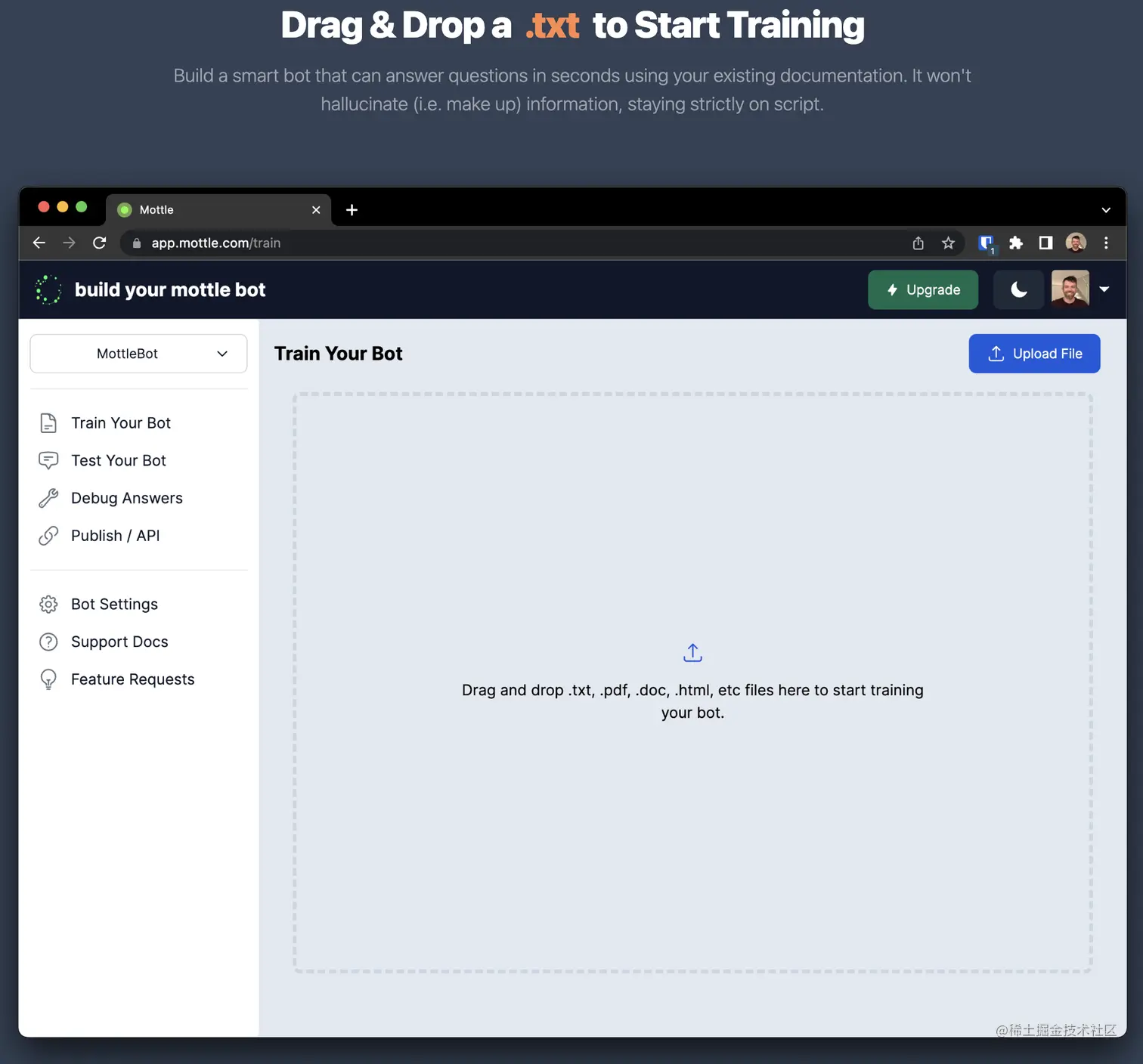Click the drag and drop instruction text
Viewport: 1143px width, 1064px height.
click(x=692, y=701)
